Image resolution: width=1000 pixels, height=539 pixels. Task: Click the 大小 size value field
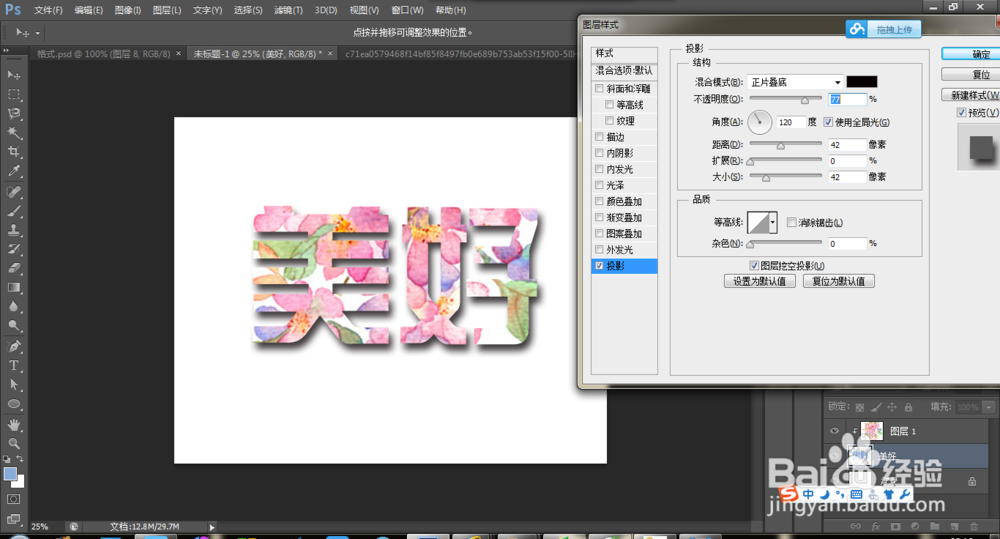(x=847, y=177)
